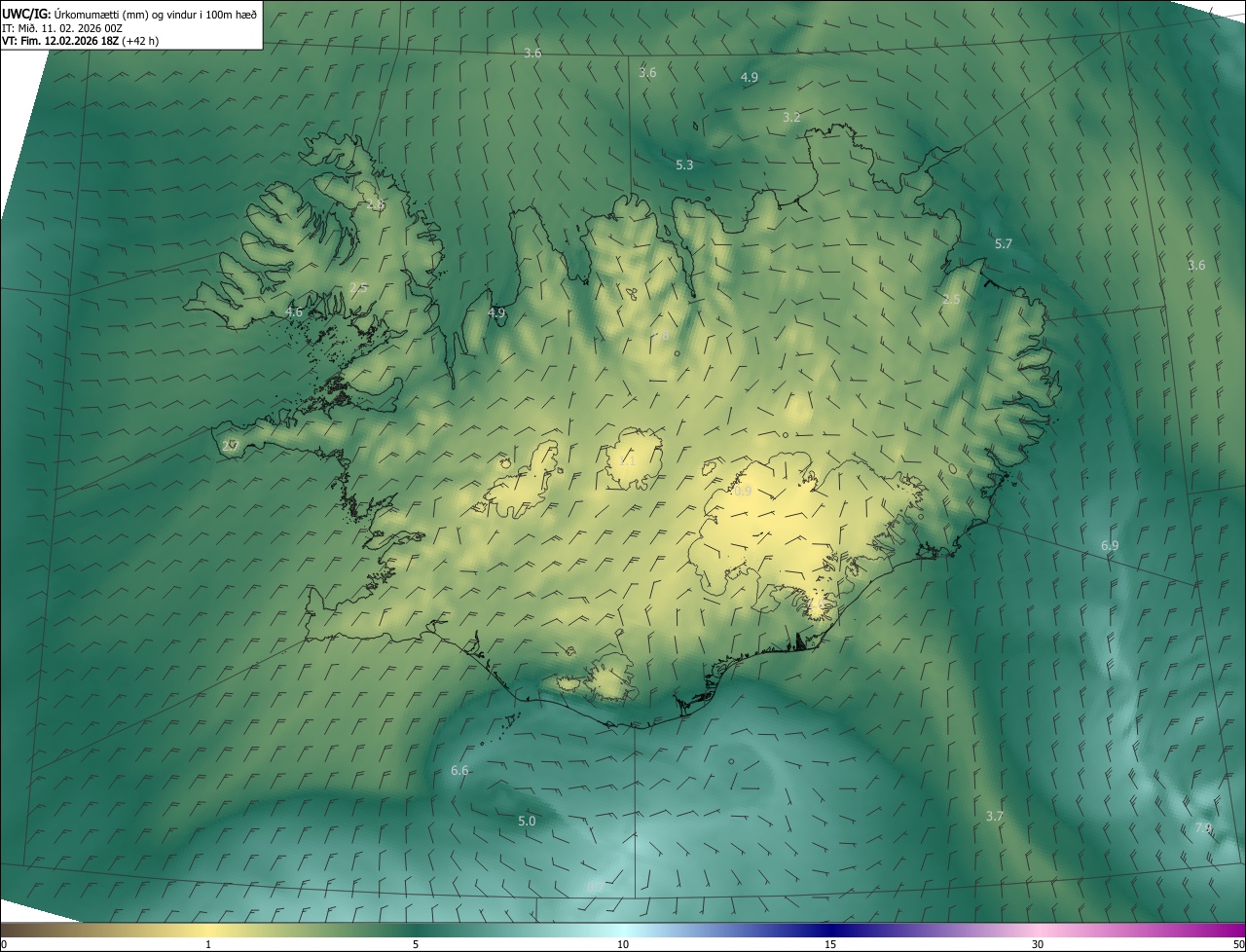Viewport: 1246px width, 952px height.
Task: Click the 'VT: Fim. 12.02.2026 18Z (+42 h)' line
Action: (x=81, y=42)
